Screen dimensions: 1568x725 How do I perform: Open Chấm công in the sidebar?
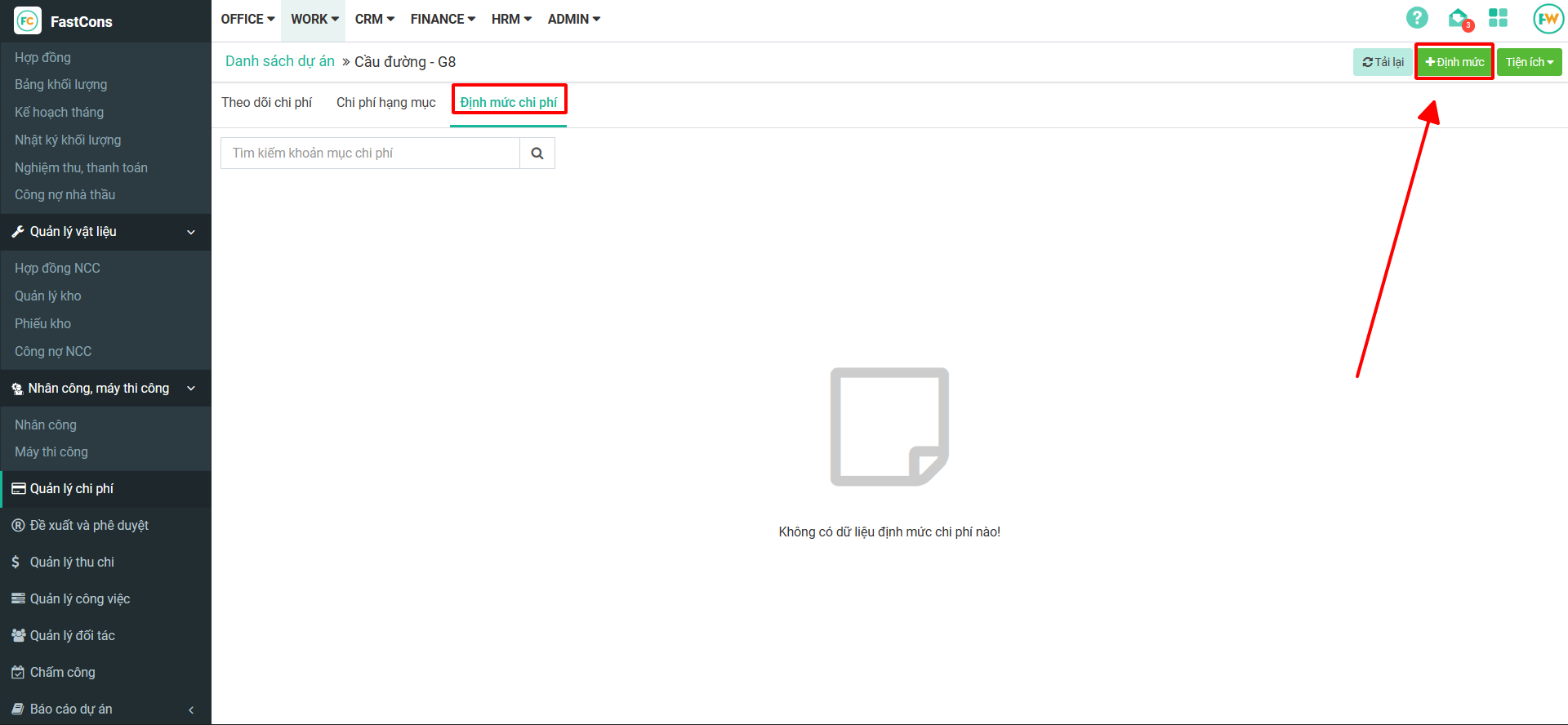pyautogui.click(x=62, y=673)
